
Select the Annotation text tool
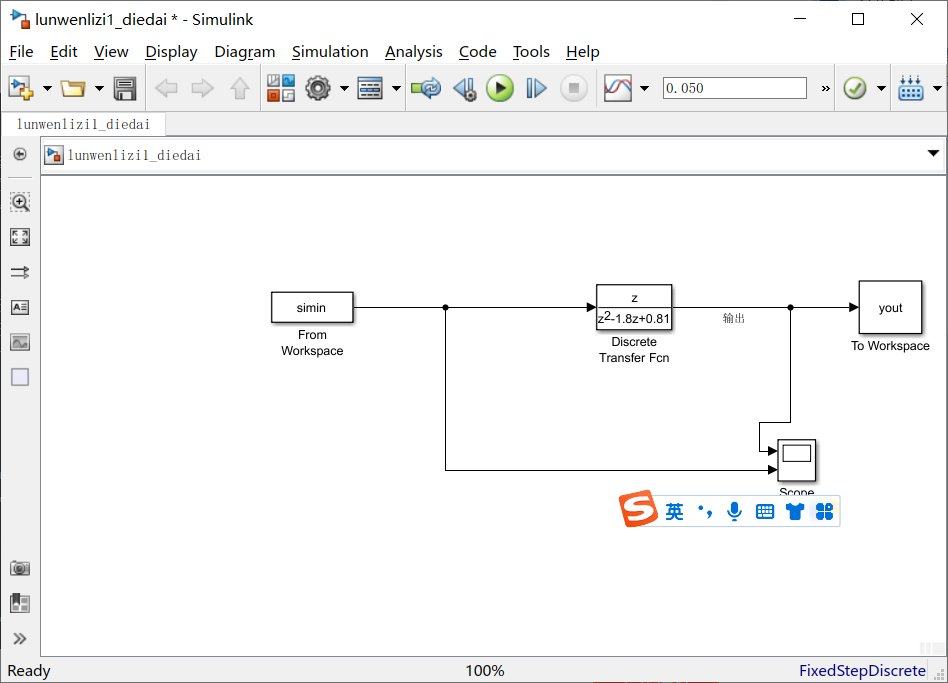pyautogui.click(x=20, y=307)
